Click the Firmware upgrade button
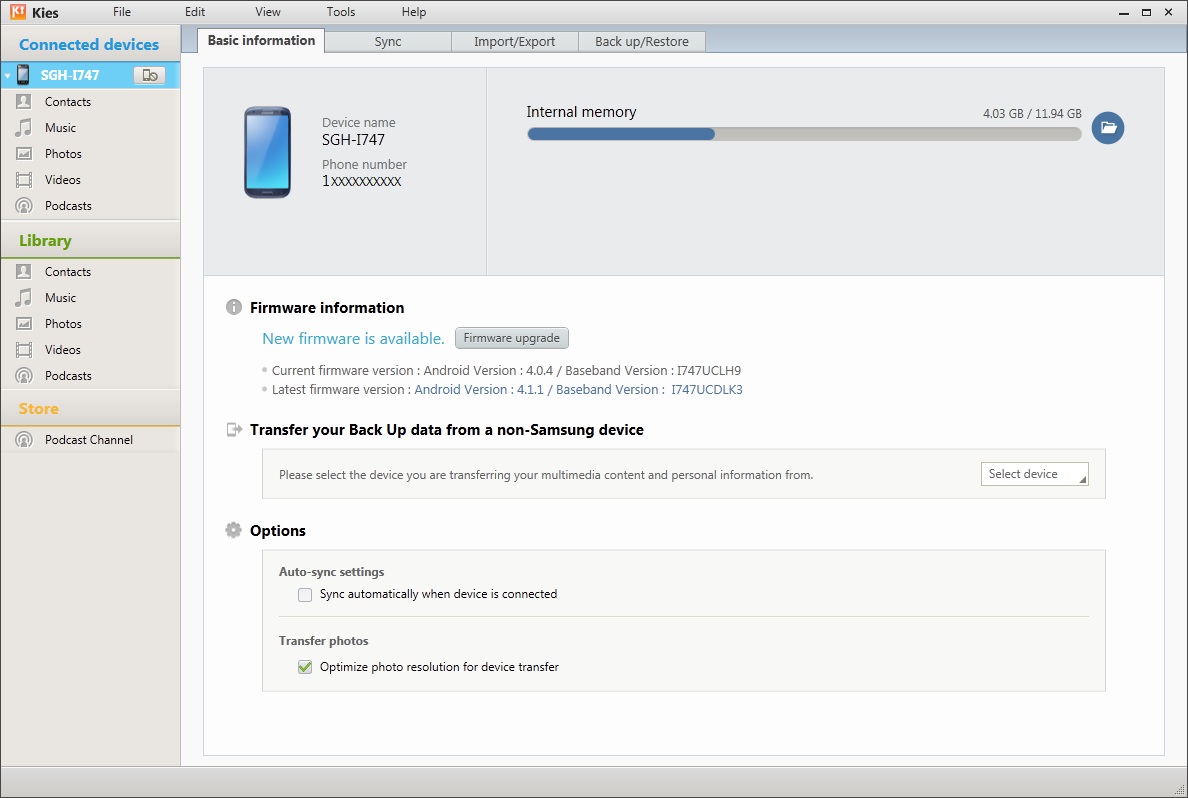 click(x=511, y=338)
